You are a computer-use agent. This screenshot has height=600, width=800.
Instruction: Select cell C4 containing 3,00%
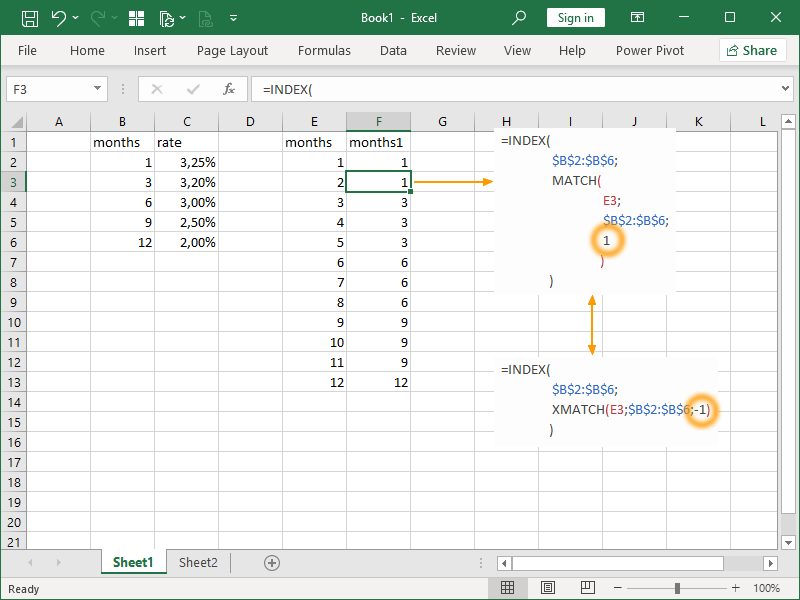(x=186, y=202)
